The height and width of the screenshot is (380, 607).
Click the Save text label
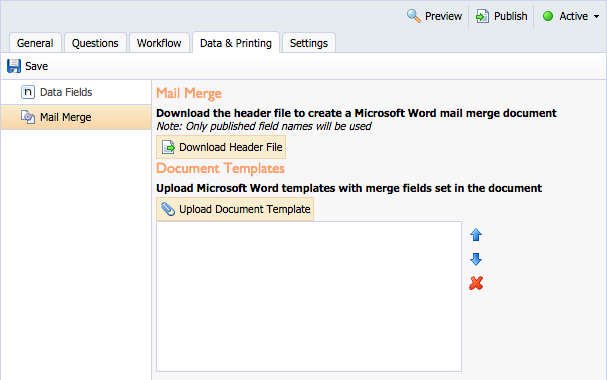(x=36, y=66)
